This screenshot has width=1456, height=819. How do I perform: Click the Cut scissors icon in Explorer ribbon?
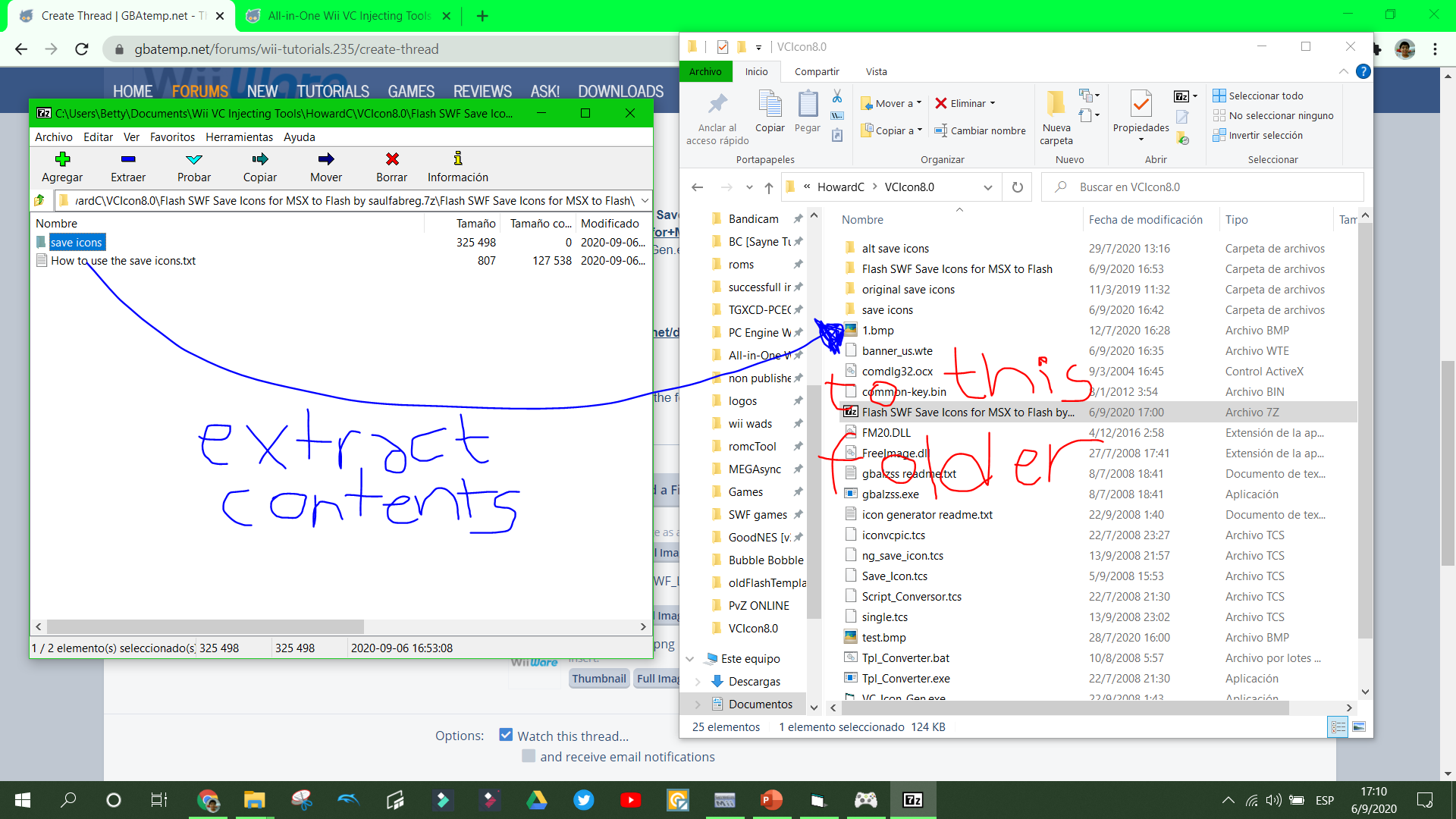pyautogui.click(x=837, y=96)
